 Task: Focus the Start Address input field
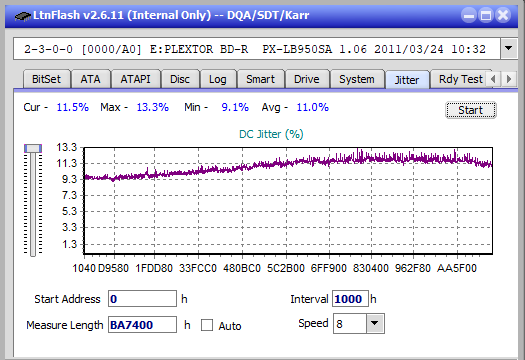click(x=142, y=299)
